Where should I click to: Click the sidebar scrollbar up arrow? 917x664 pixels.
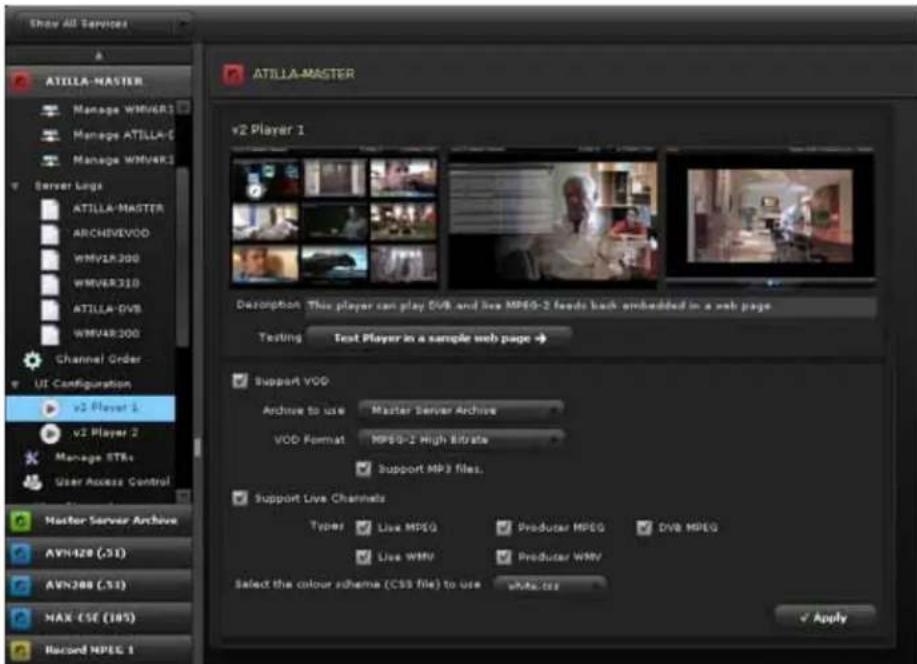pos(184,108)
